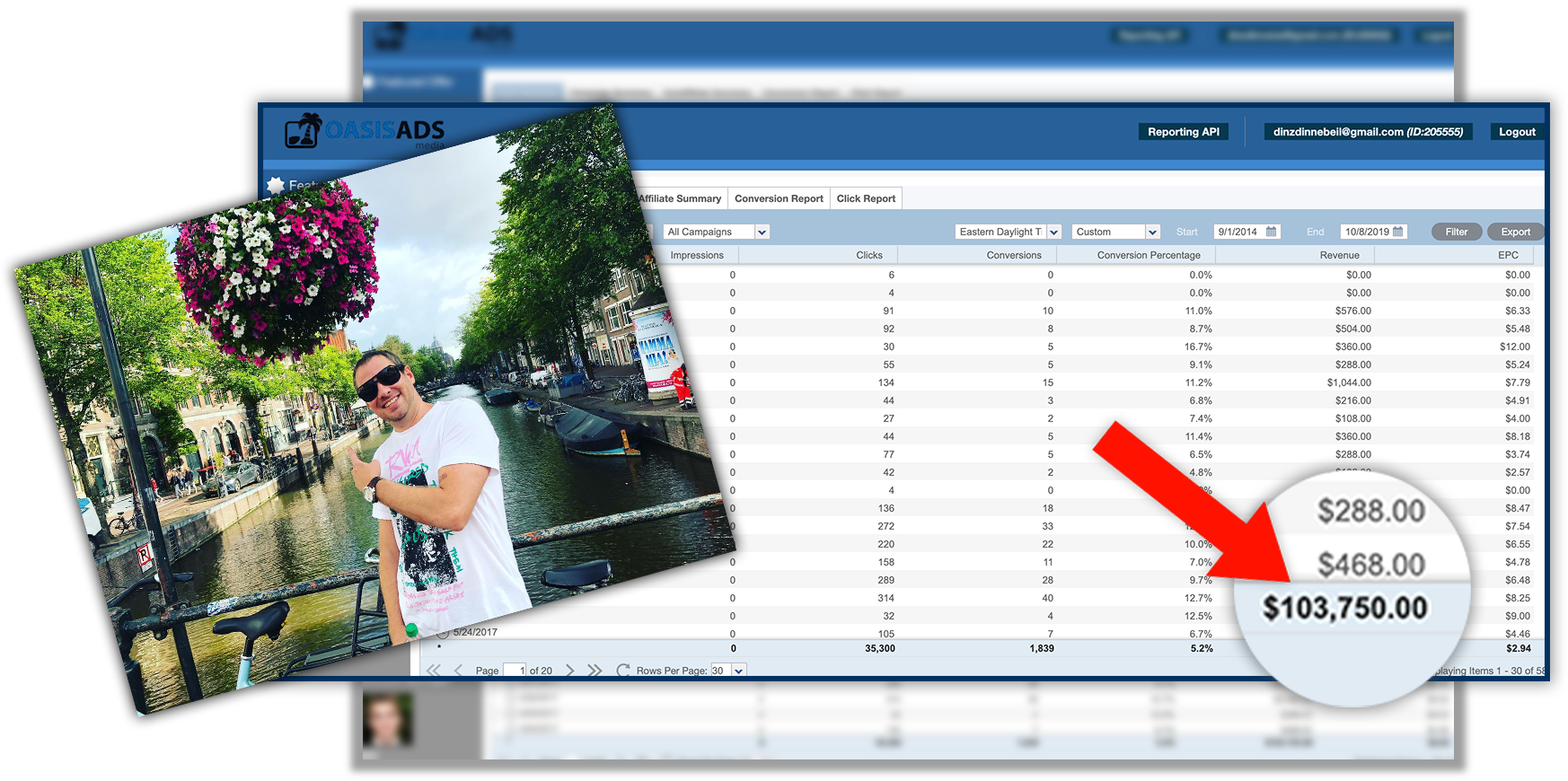The image size is (1568, 781).
Task: Sort by the EPC column header
Action: 1509,255
